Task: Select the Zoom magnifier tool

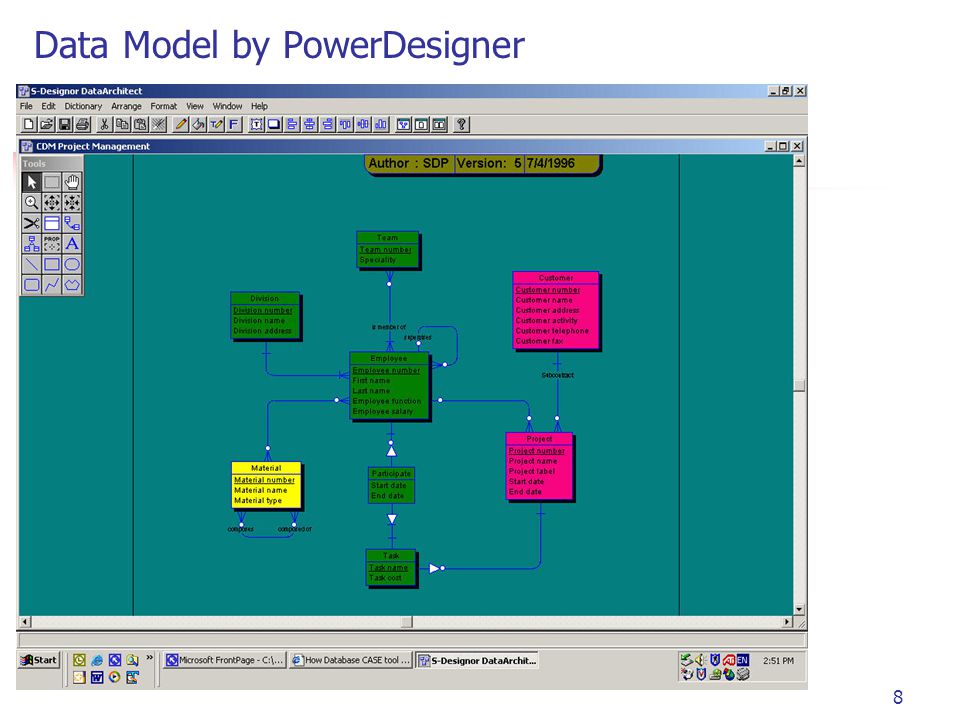Action: (x=31, y=203)
